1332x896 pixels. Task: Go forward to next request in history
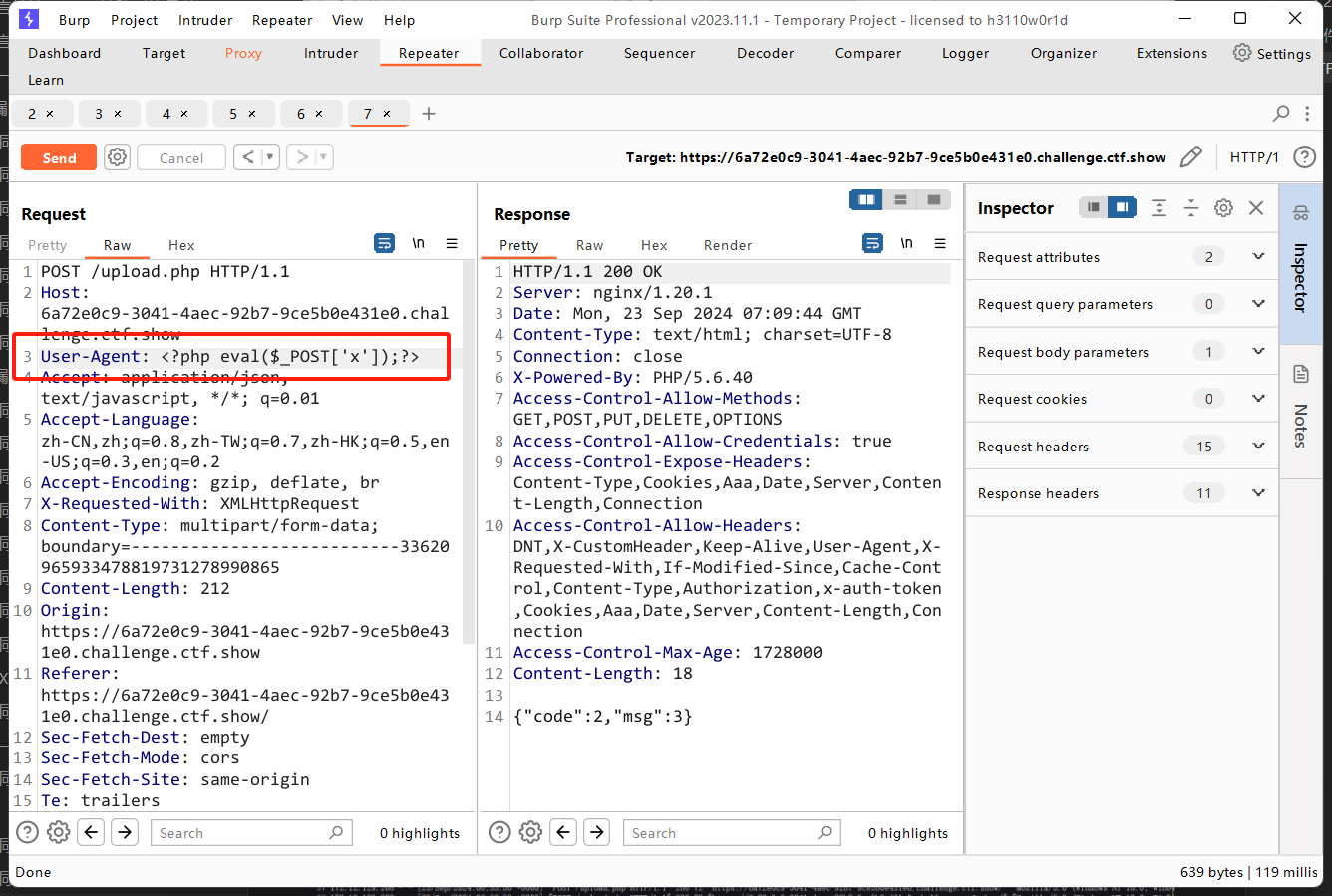coord(302,156)
